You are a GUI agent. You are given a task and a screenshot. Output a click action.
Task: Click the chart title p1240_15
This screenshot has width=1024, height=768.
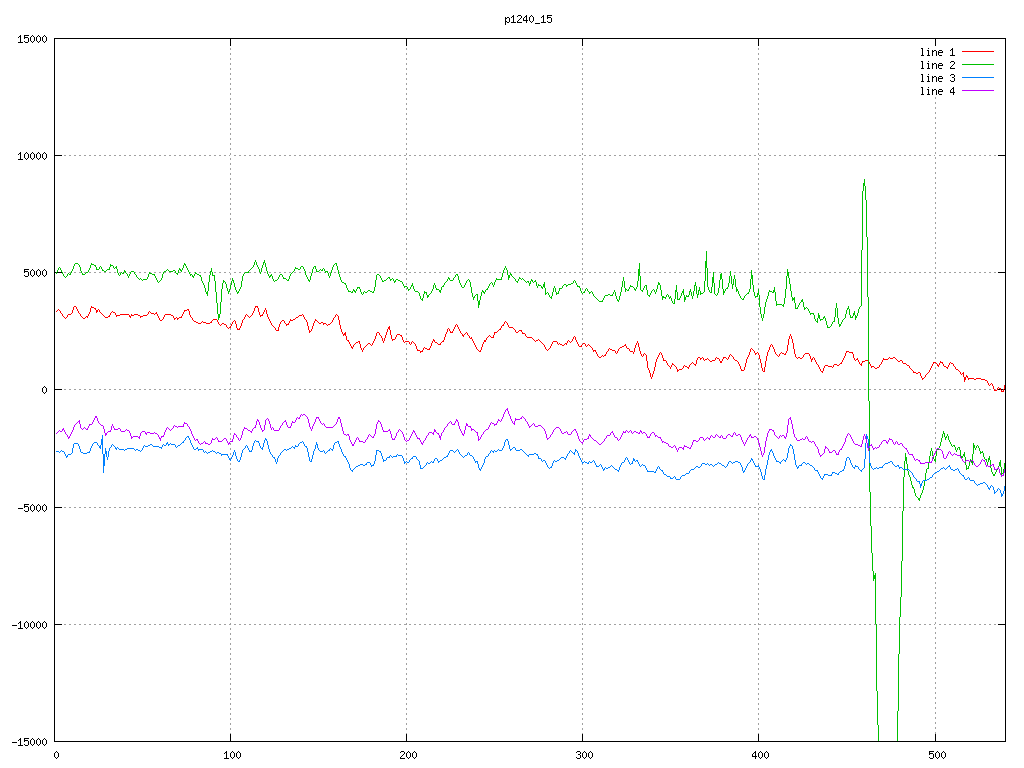528,20
